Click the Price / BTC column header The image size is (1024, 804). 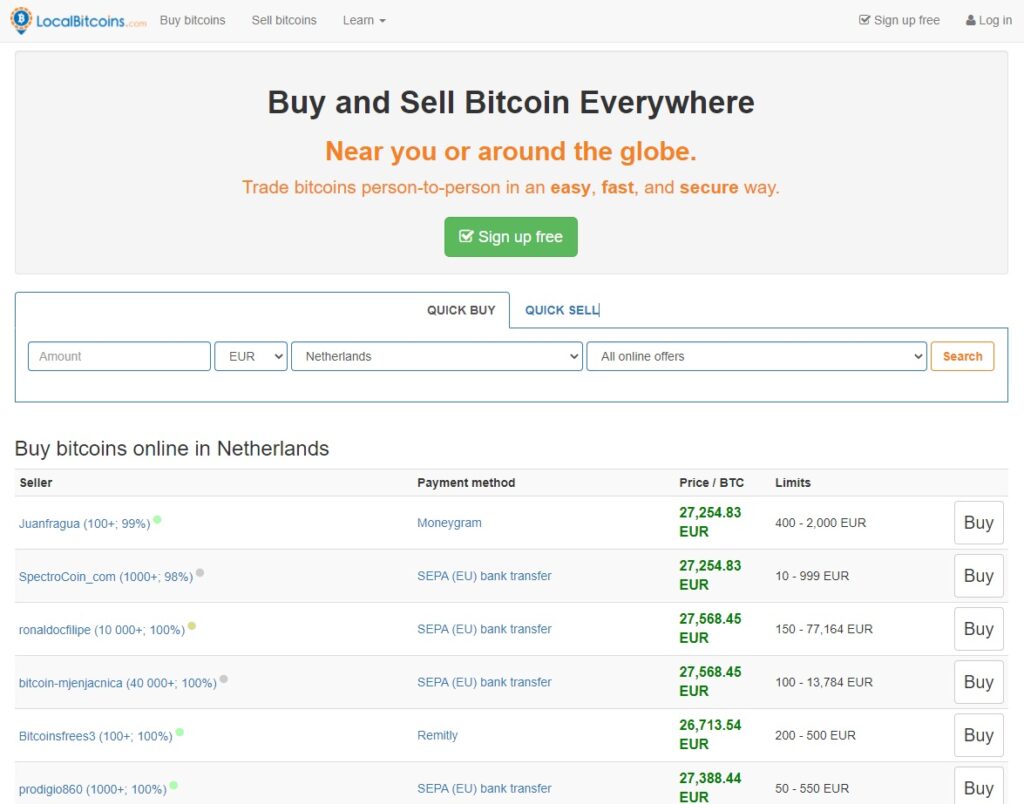pos(711,483)
